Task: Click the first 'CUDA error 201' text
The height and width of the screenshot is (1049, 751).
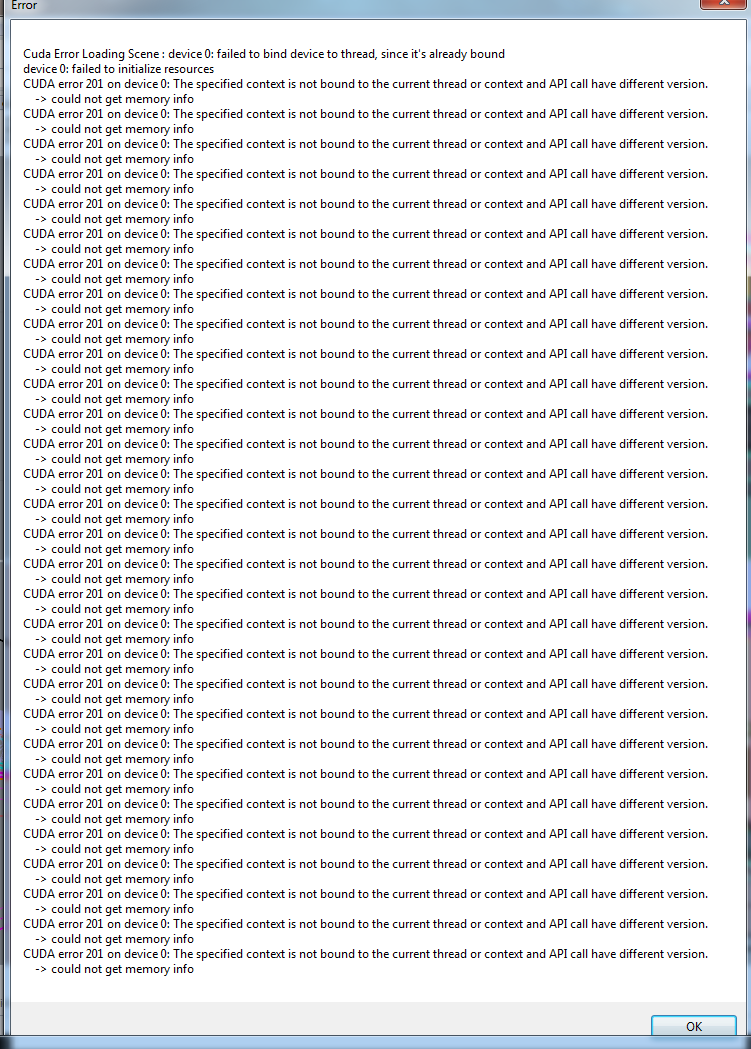Action: pyautogui.click(x=64, y=84)
